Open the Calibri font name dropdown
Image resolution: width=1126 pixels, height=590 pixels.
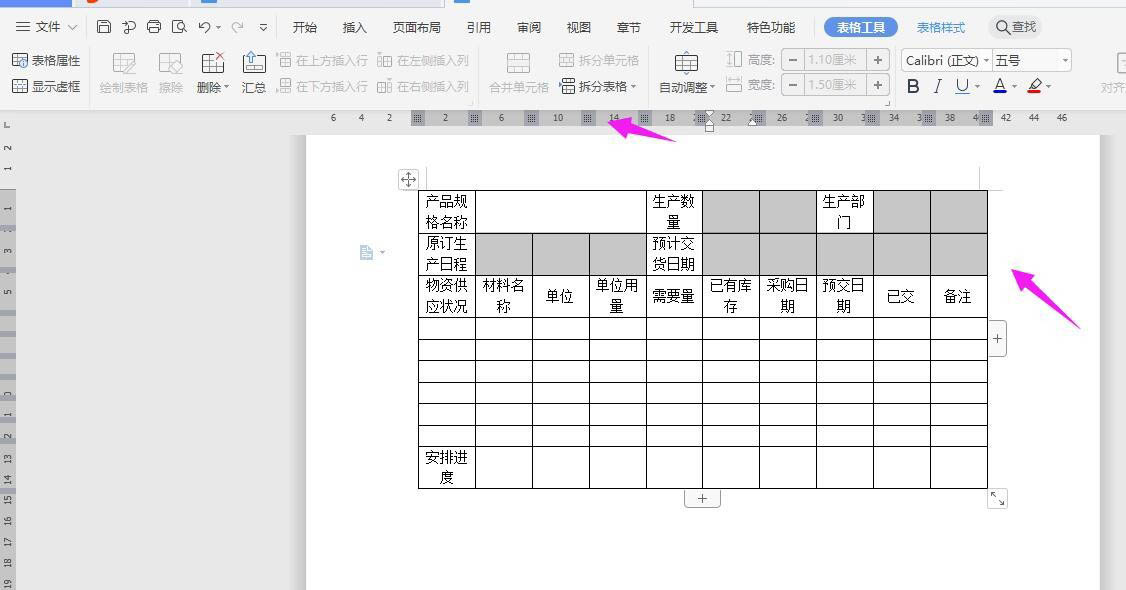click(x=986, y=61)
